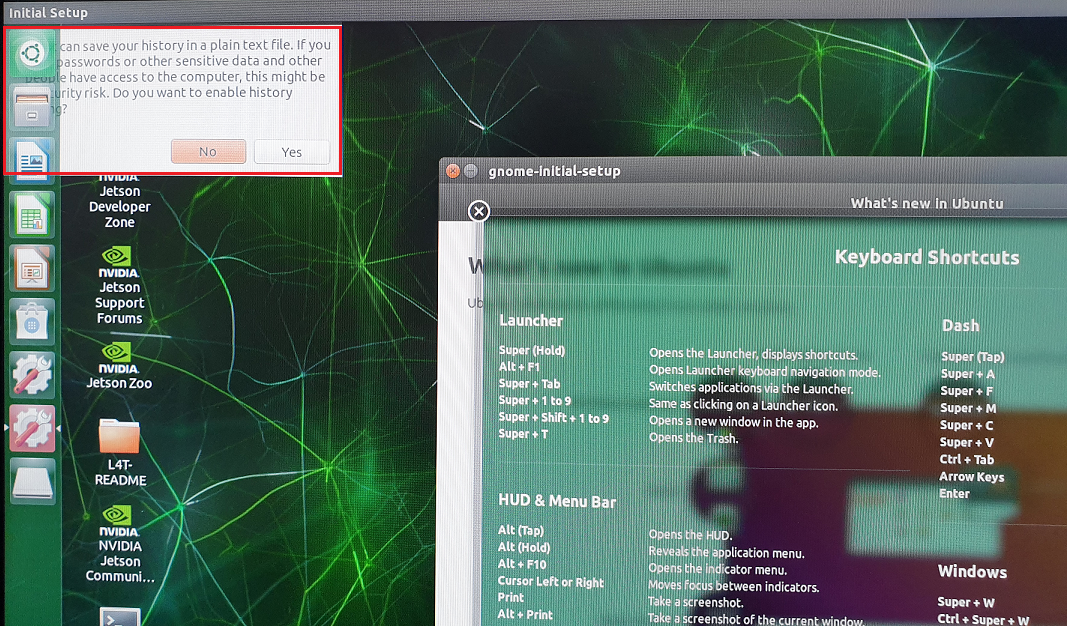Dismiss the Keyboard Shortcuts overlay with X
The height and width of the screenshot is (626, 1067).
pos(479,211)
